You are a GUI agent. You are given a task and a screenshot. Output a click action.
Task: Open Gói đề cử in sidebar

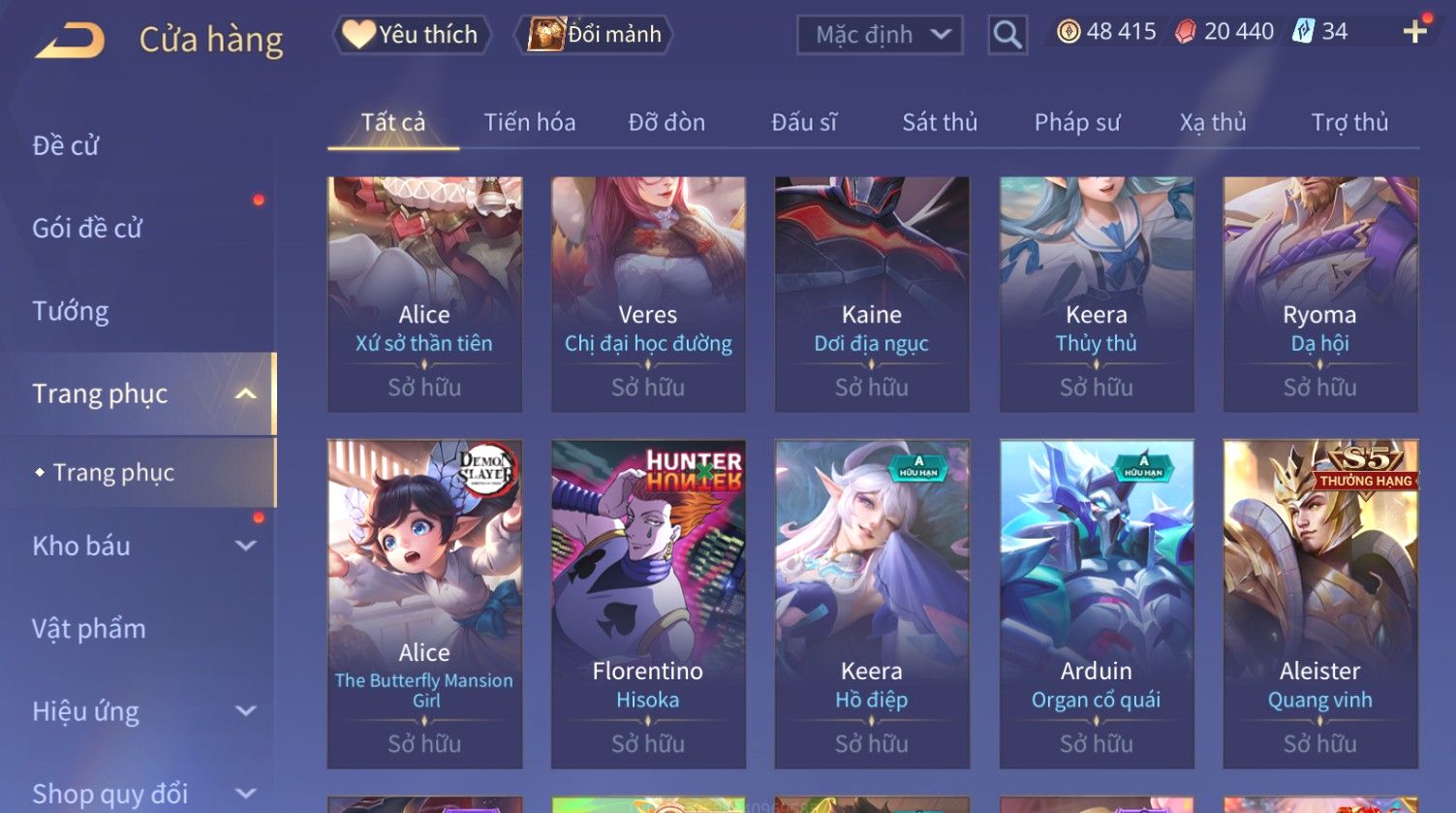(x=87, y=228)
